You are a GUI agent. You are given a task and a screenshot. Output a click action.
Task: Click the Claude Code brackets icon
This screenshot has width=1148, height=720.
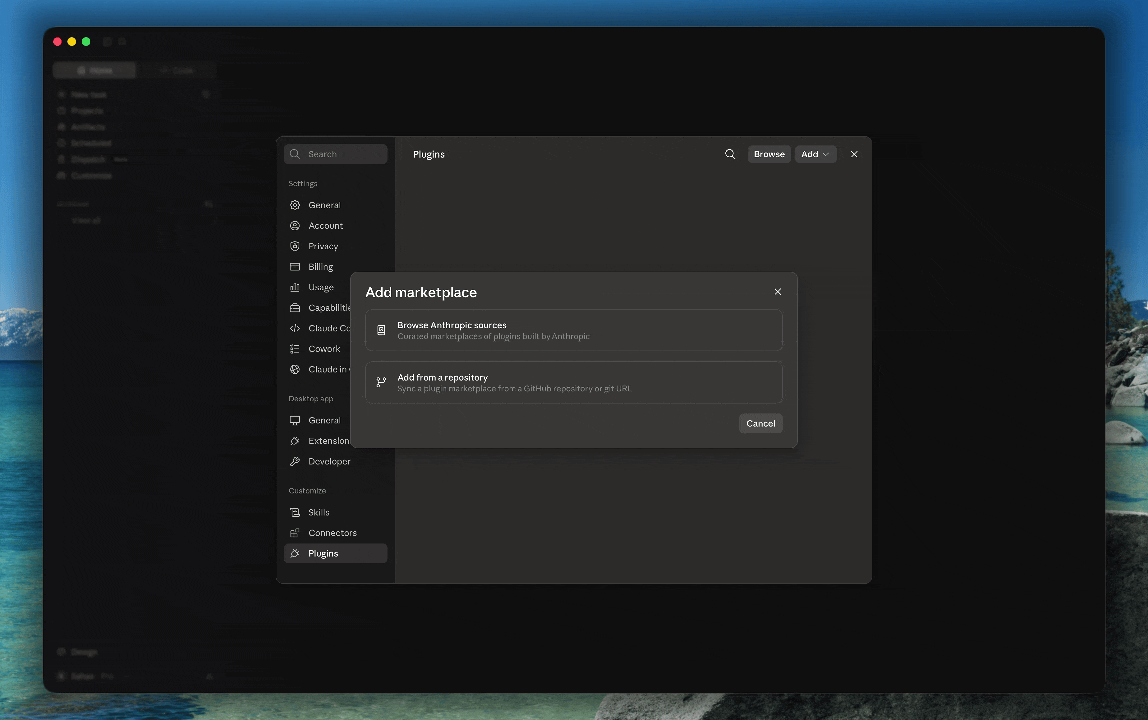(x=295, y=328)
